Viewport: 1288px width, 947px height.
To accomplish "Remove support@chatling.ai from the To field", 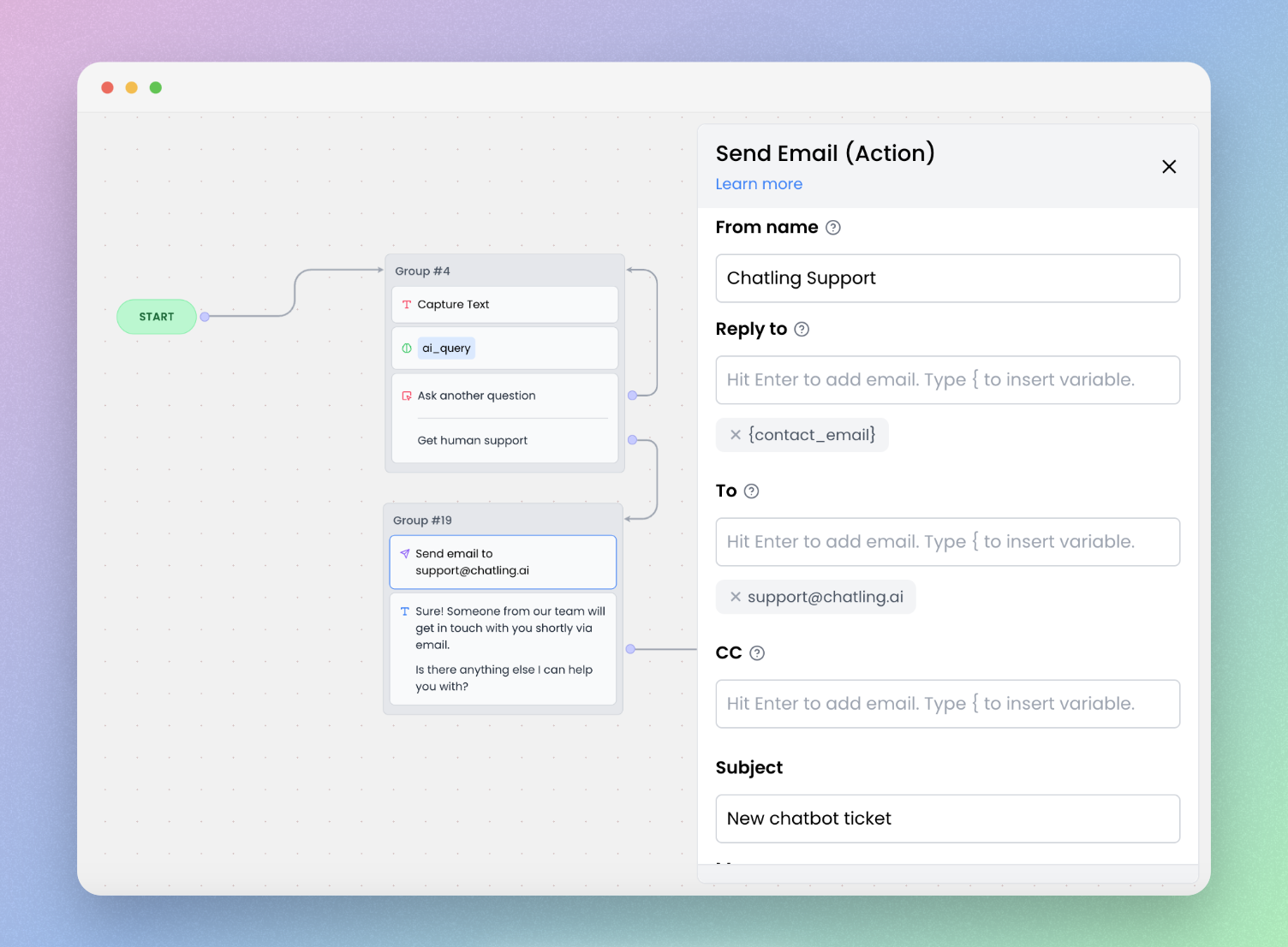I will [736, 597].
